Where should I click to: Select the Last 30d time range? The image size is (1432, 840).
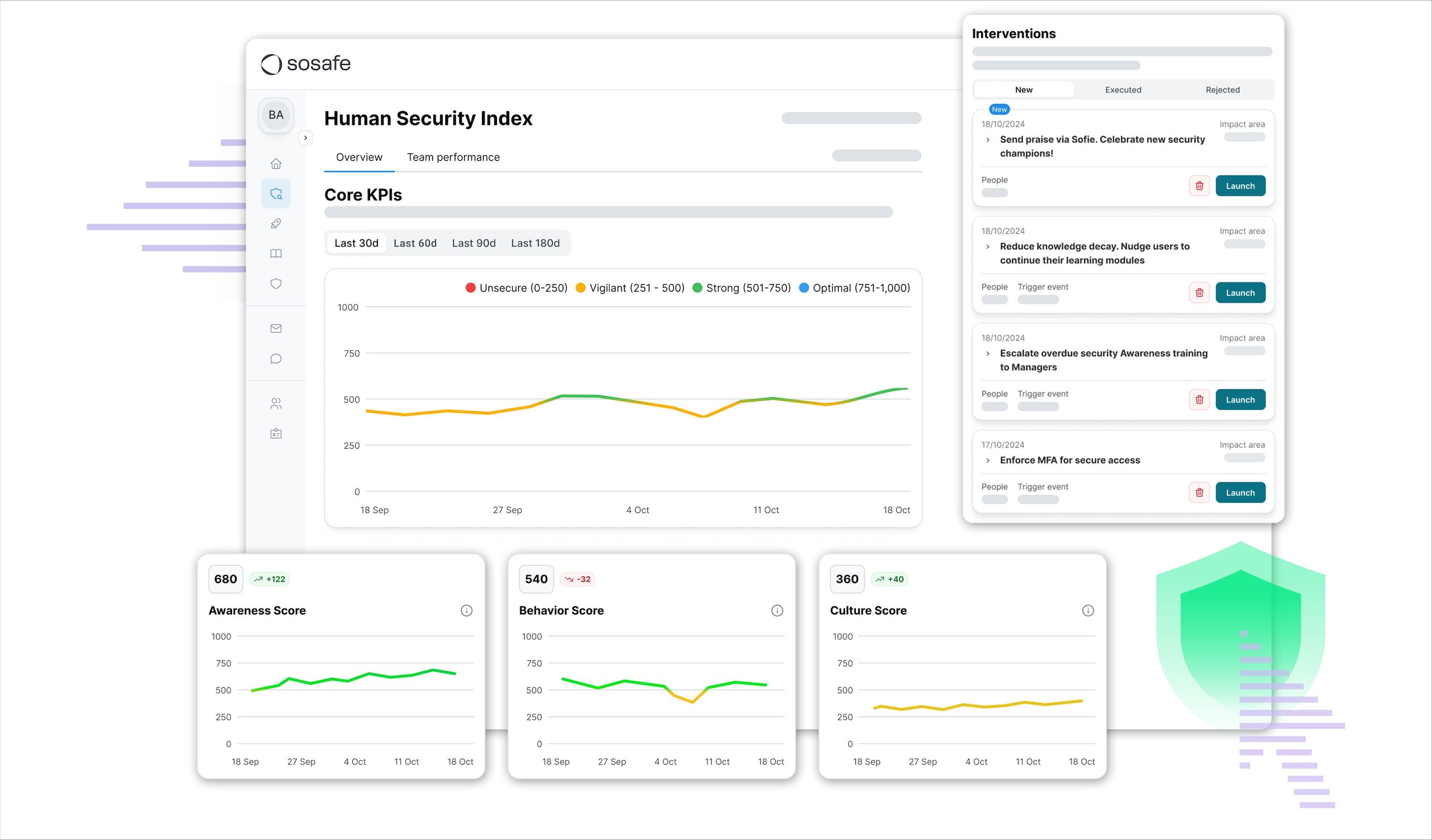point(356,243)
